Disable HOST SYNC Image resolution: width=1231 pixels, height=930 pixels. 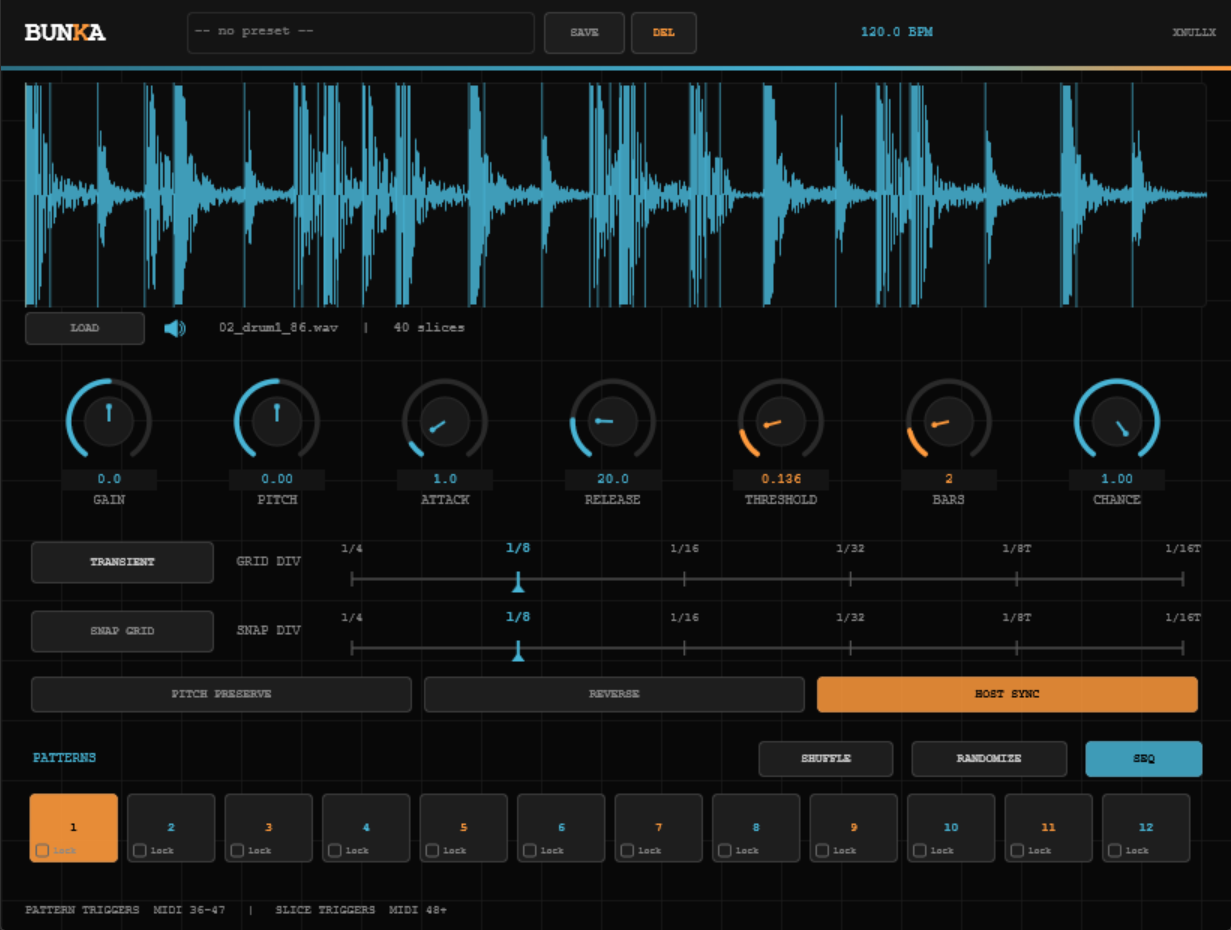1007,694
